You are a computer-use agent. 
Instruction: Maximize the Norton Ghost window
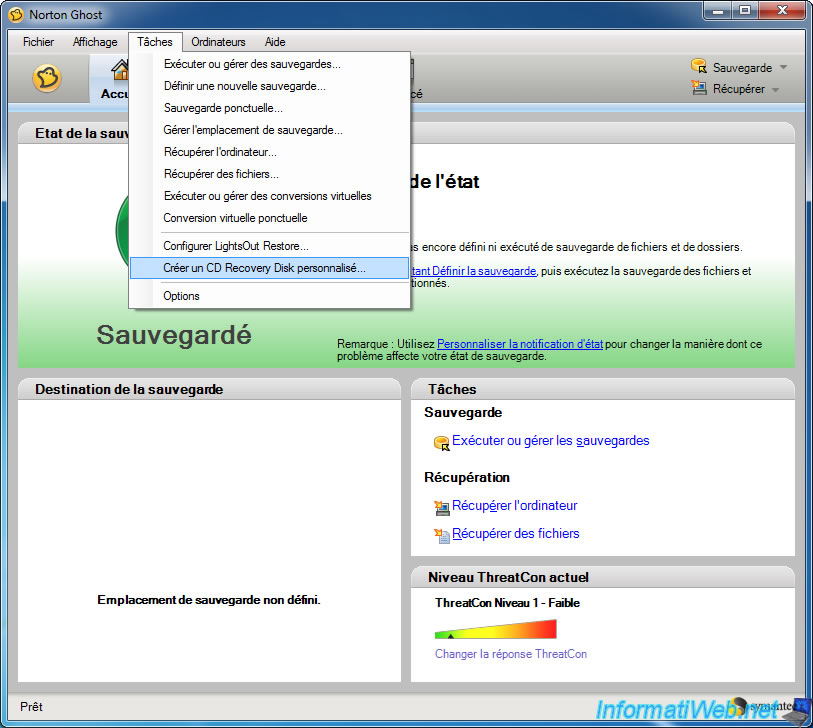tap(745, 10)
